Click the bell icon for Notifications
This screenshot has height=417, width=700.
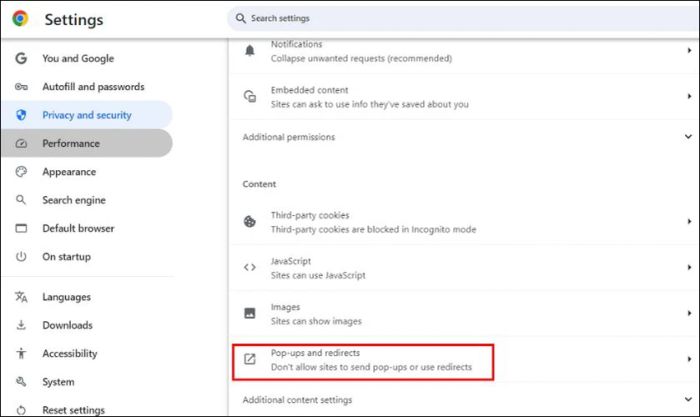click(250, 51)
